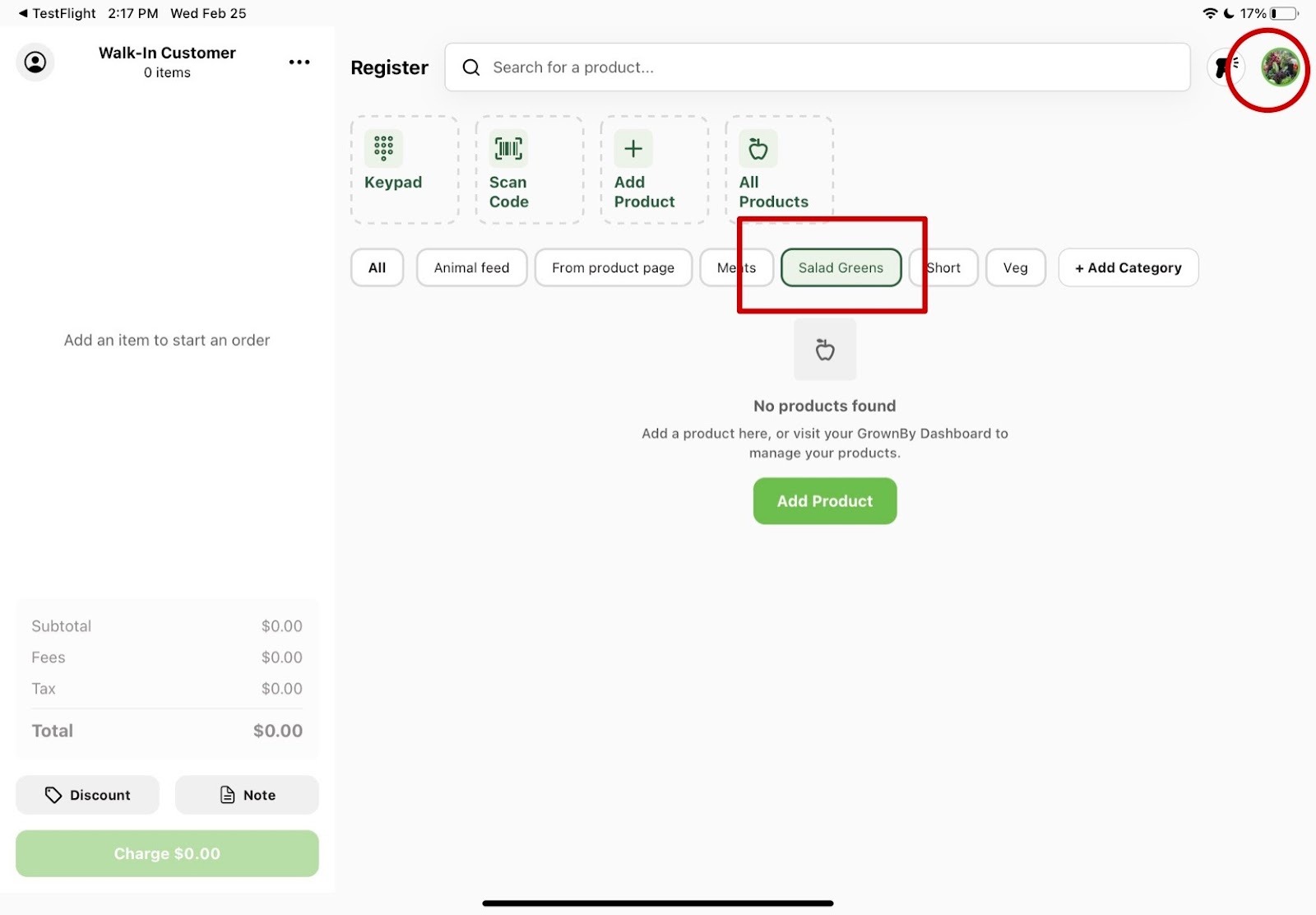Select the All category filter
This screenshot has width=1316, height=915.
(377, 267)
